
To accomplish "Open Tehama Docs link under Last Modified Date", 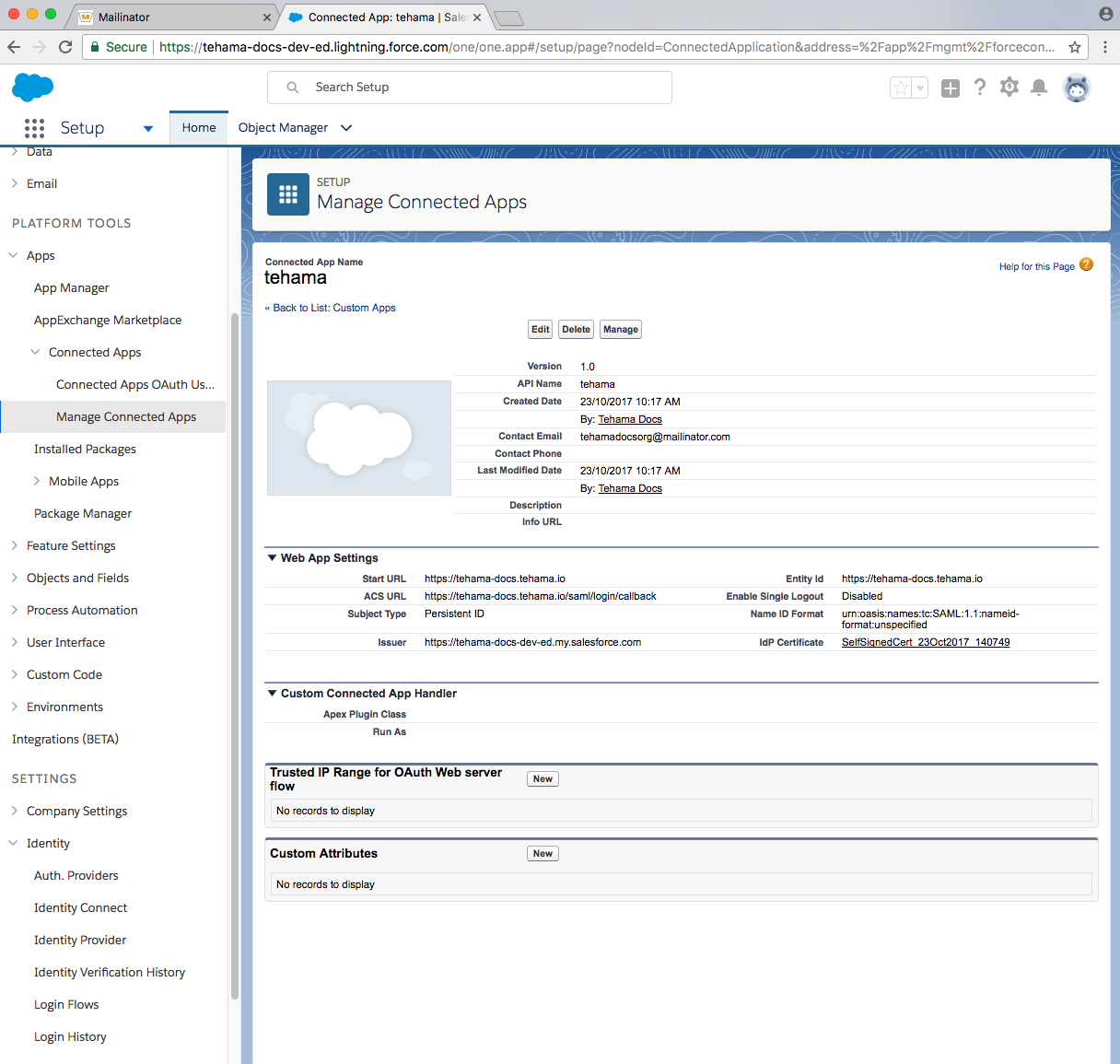I will [x=630, y=489].
